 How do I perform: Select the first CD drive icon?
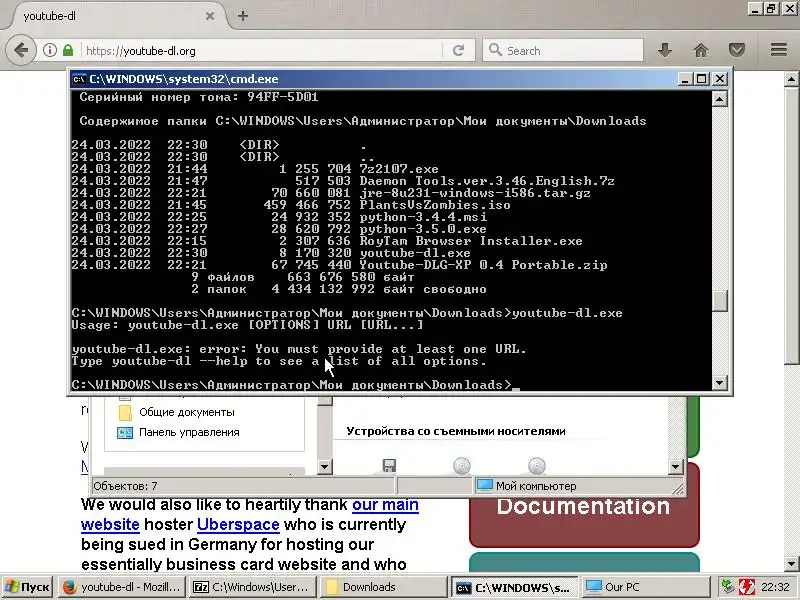(x=462, y=466)
